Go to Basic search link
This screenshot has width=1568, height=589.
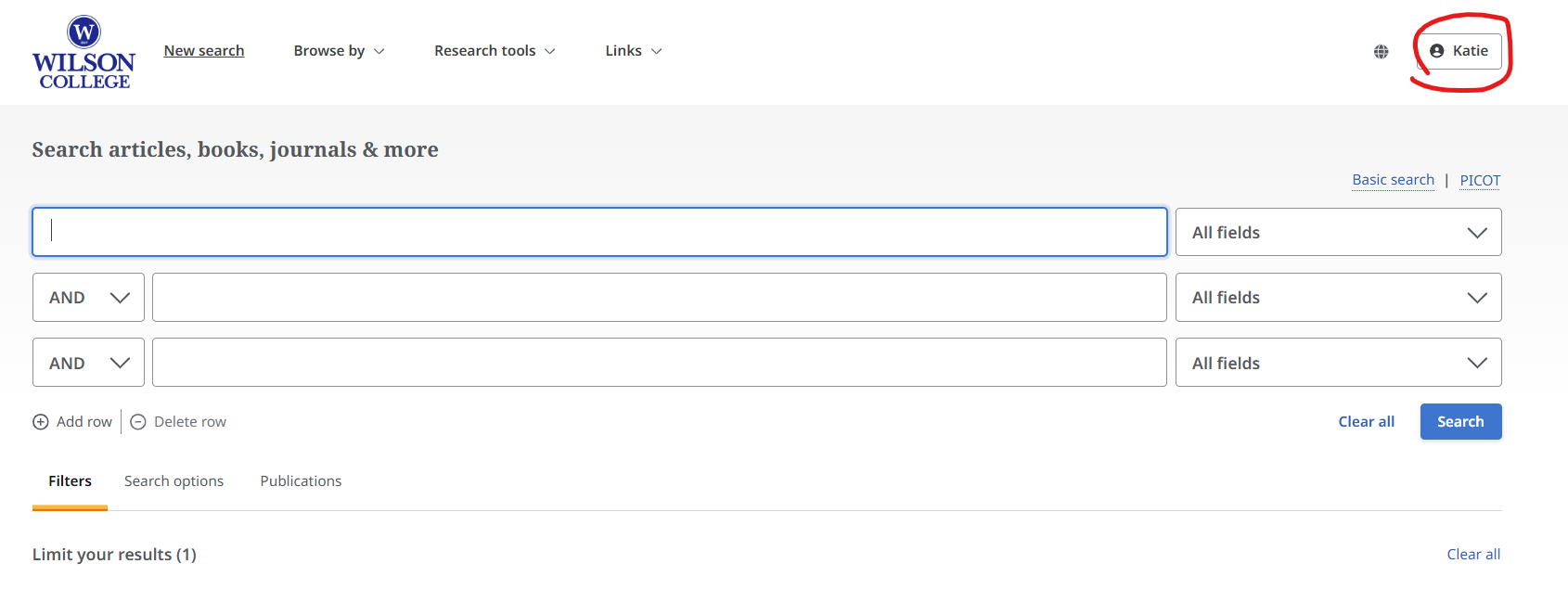coord(1393,180)
